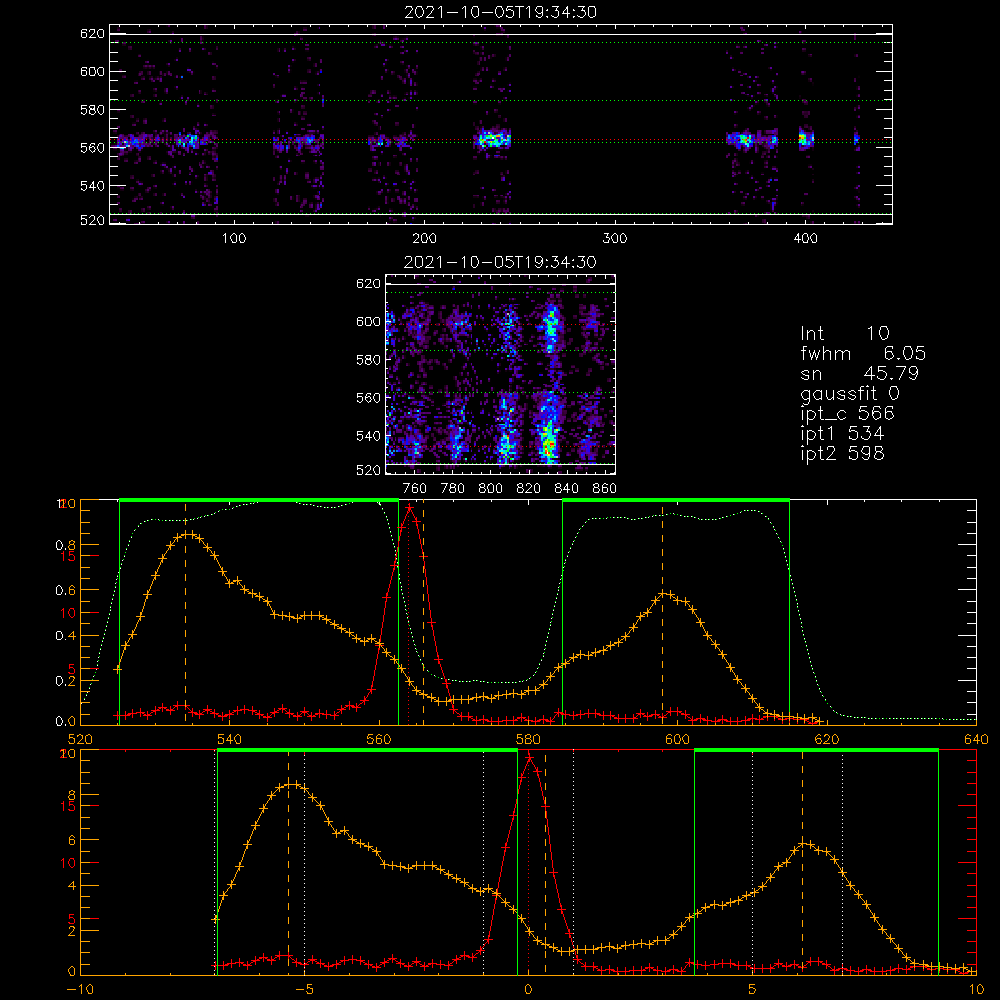This screenshot has height=1000, width=1000.
Task: Click the orange curve's right peak in the profile plot
Action: click(663, 594)
